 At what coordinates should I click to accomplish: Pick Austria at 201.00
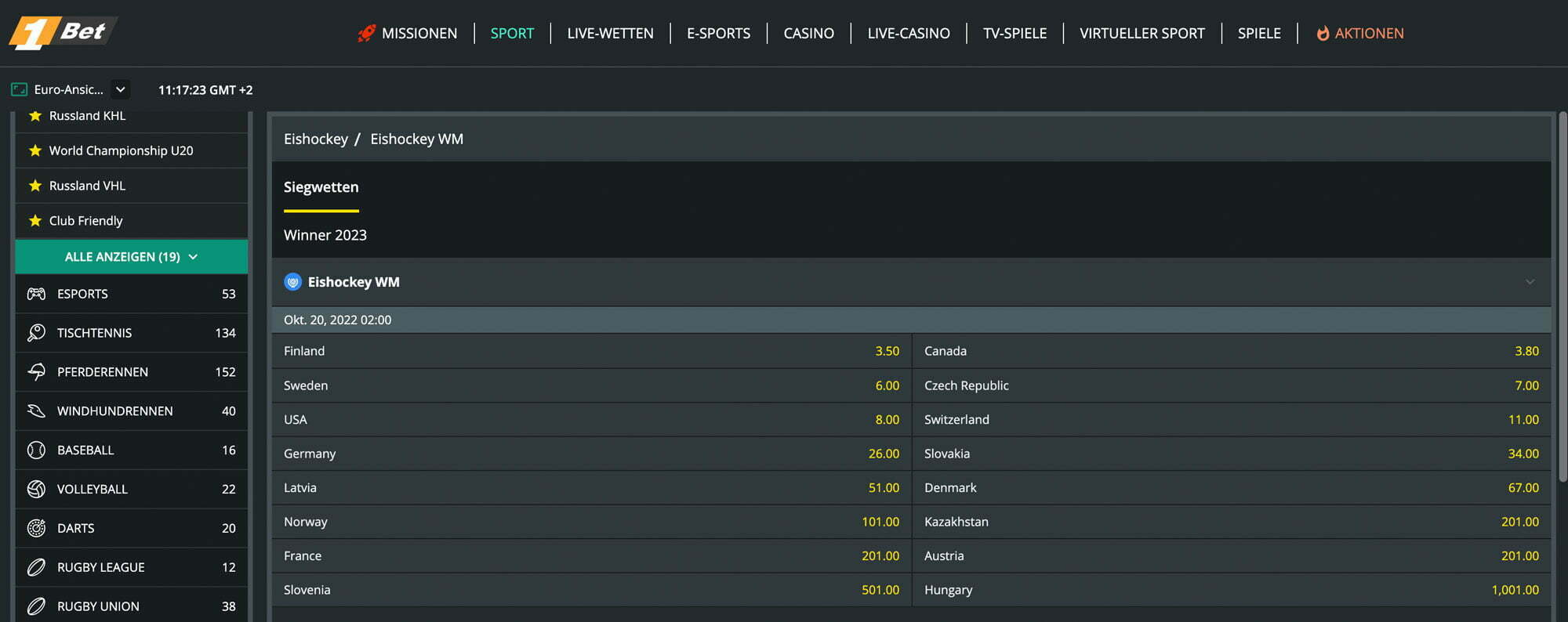[x=1231, y=555]
